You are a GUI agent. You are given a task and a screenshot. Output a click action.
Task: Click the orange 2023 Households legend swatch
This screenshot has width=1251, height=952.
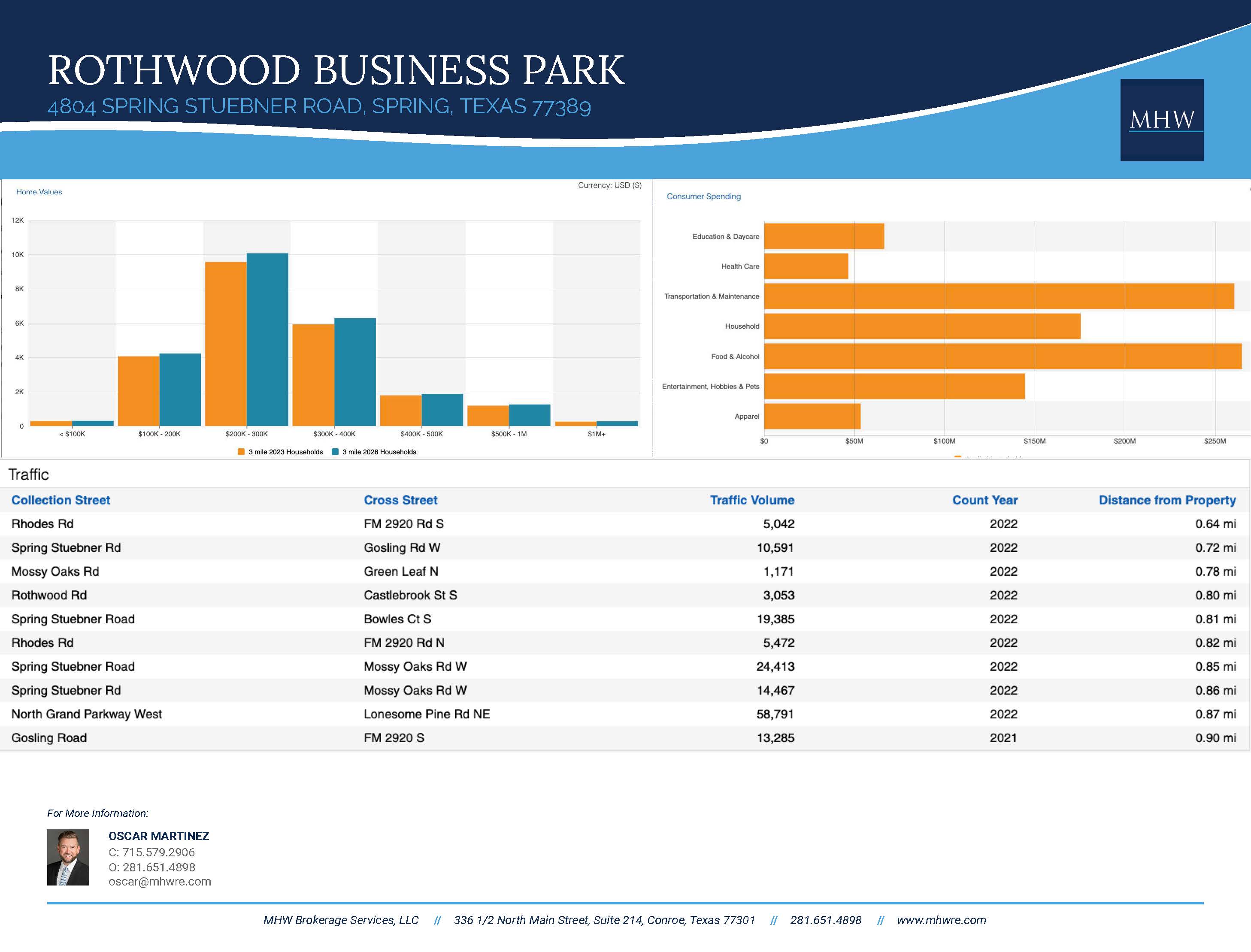click(x=241, y=452)
